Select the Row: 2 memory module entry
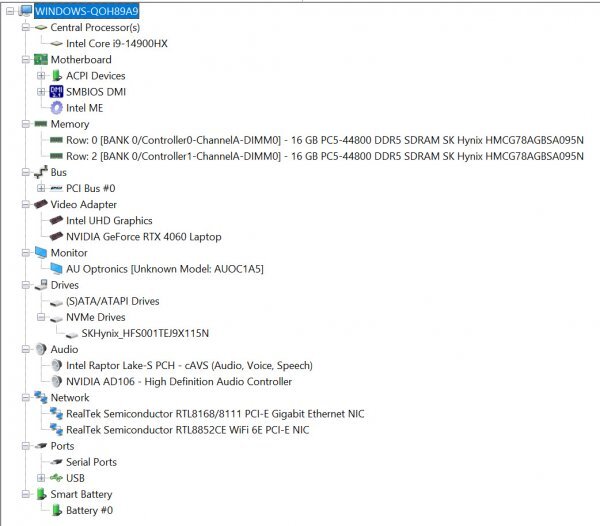 coord(325,156)
